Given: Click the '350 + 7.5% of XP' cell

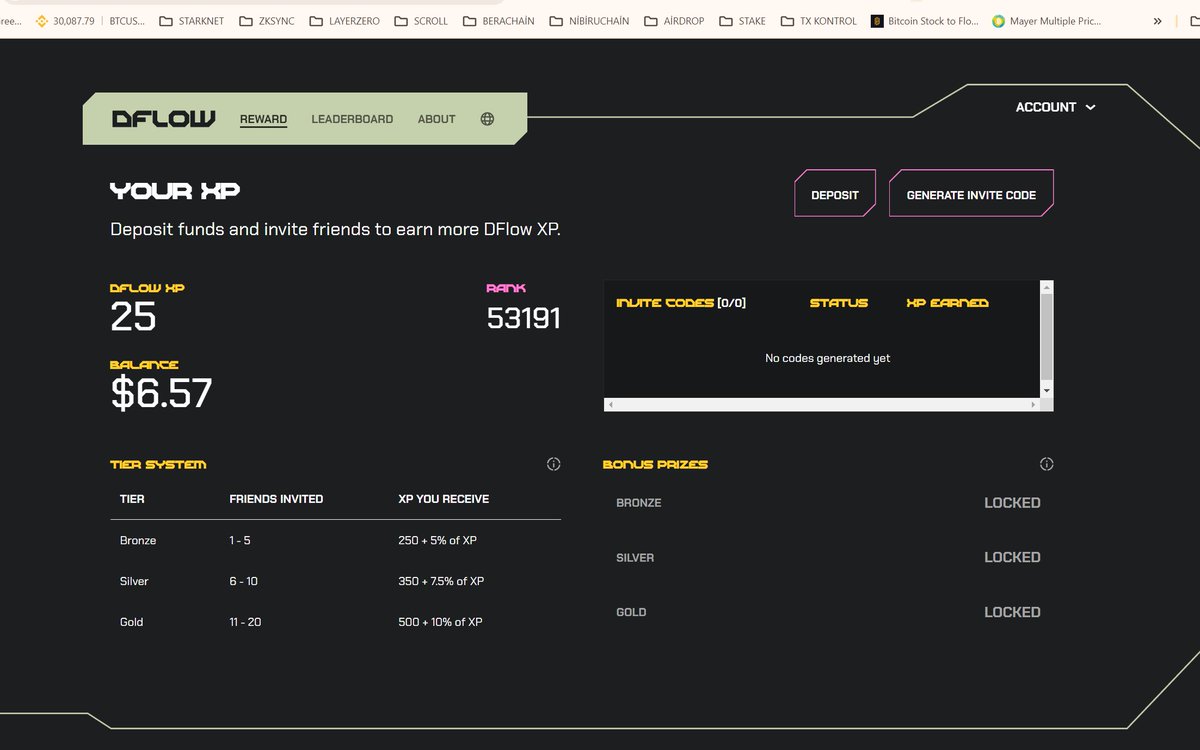Looking at the screenshot, I should point(441,581).
